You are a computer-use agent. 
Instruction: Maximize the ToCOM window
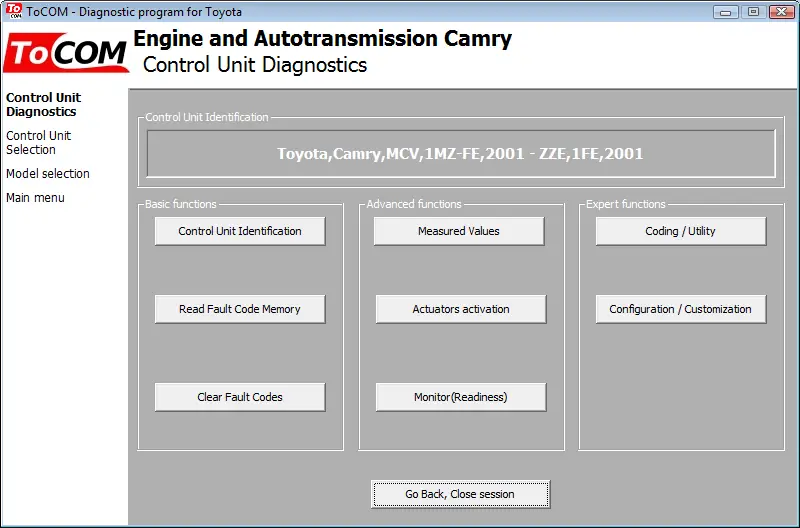point(753,12)
